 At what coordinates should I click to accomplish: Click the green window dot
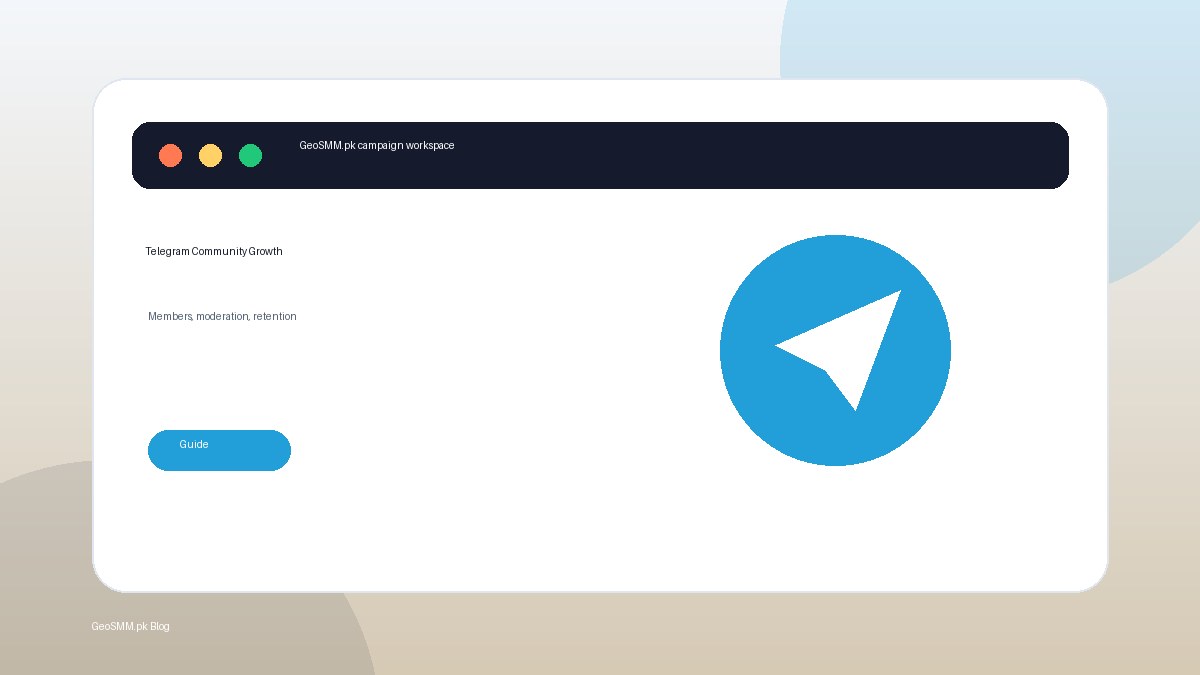[x=250, y=155]
